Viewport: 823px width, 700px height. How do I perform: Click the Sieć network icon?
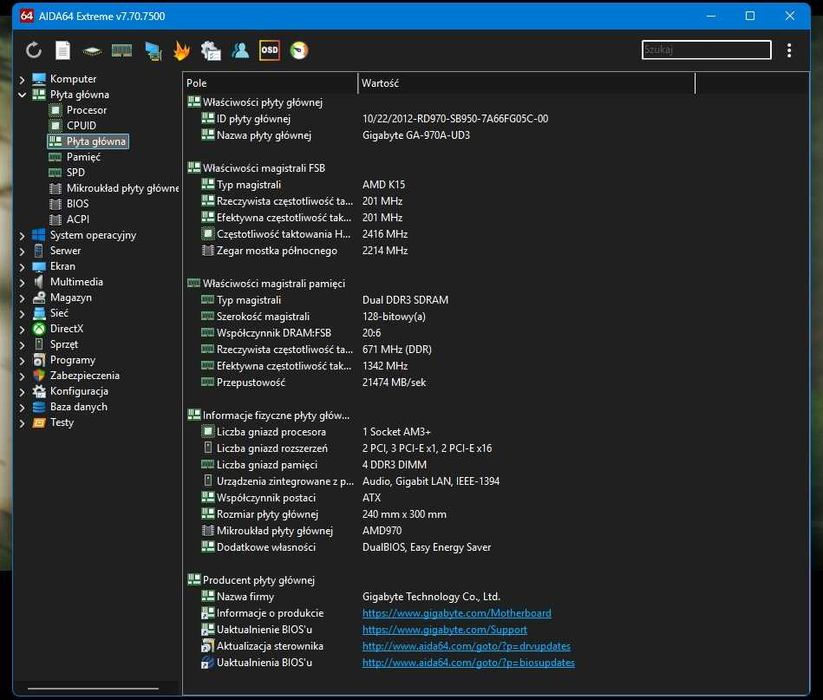[x=39, y=313]
